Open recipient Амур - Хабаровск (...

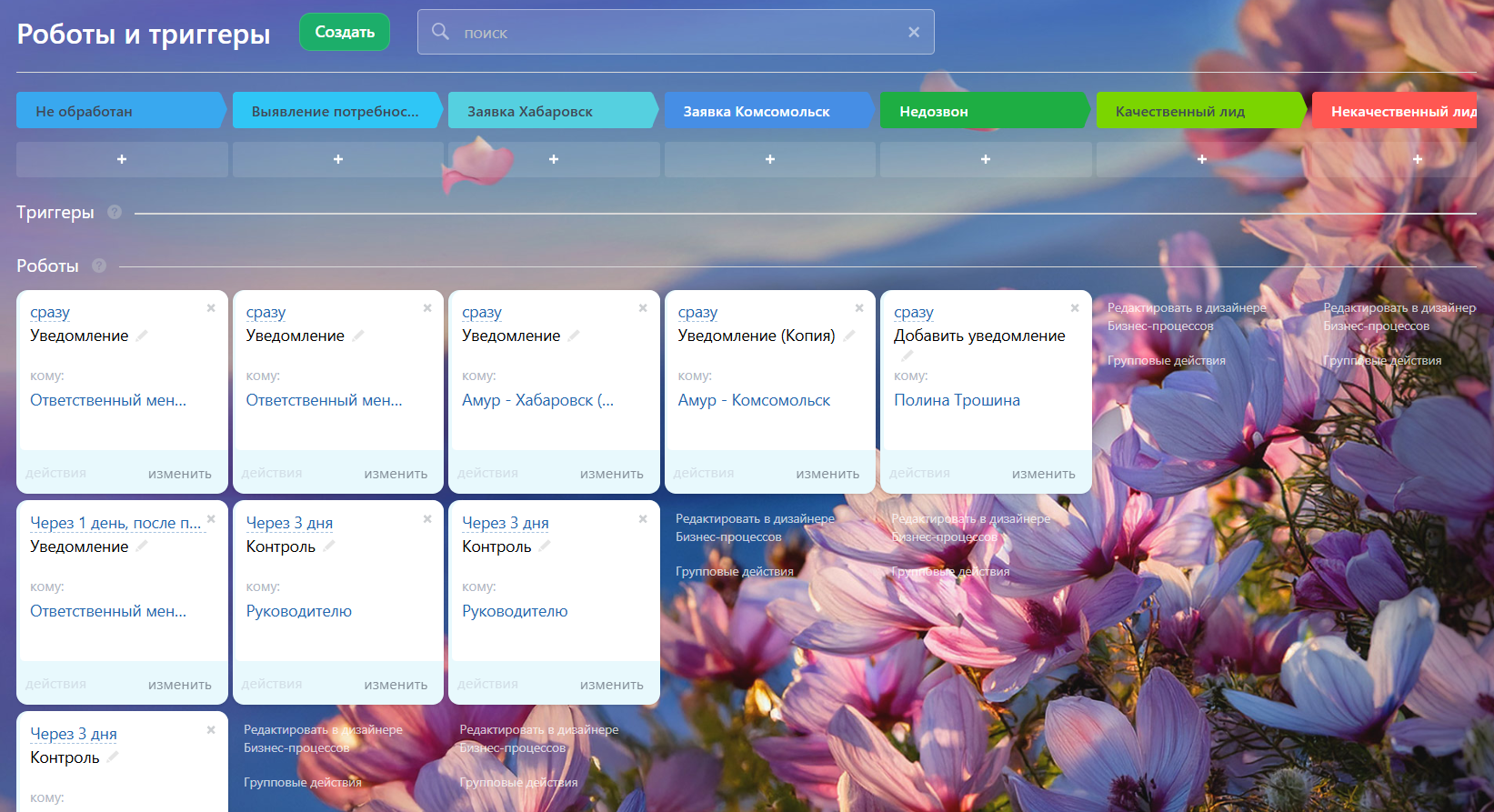tap(537, 400)
